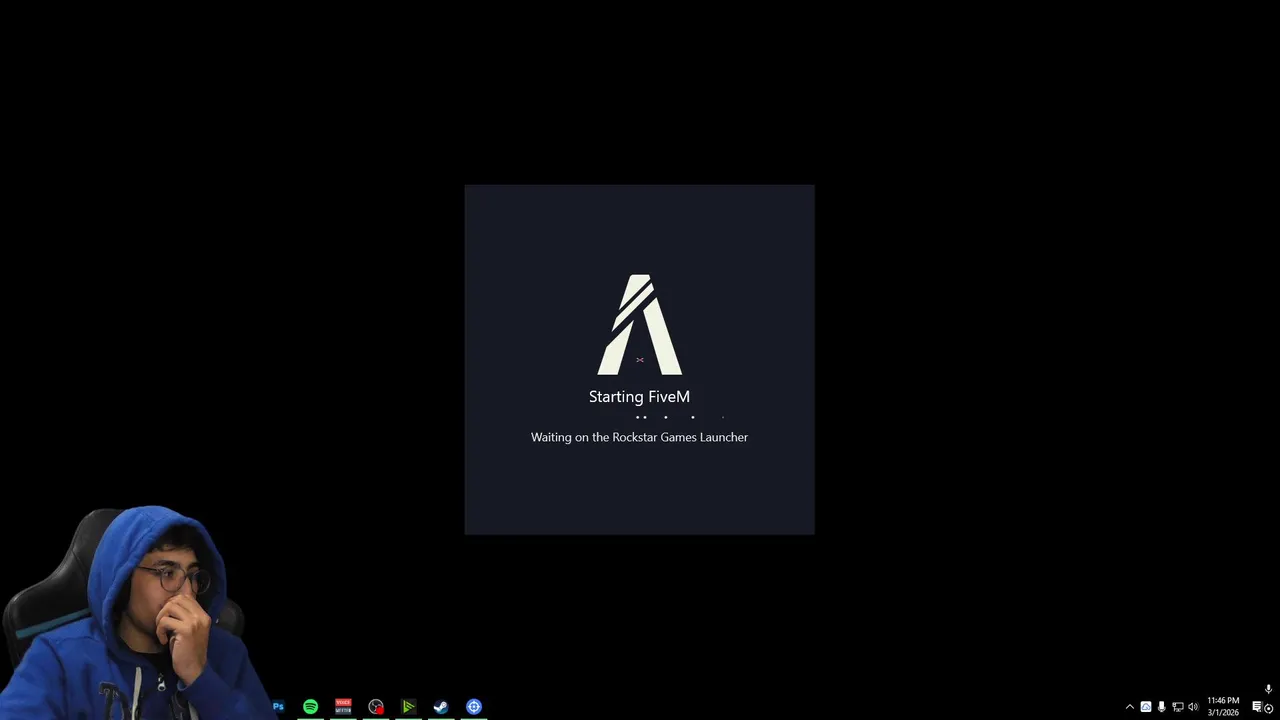Open Steam from the taskbar
The width and height of the screenshot is (1280, 720).
(441, 707)
